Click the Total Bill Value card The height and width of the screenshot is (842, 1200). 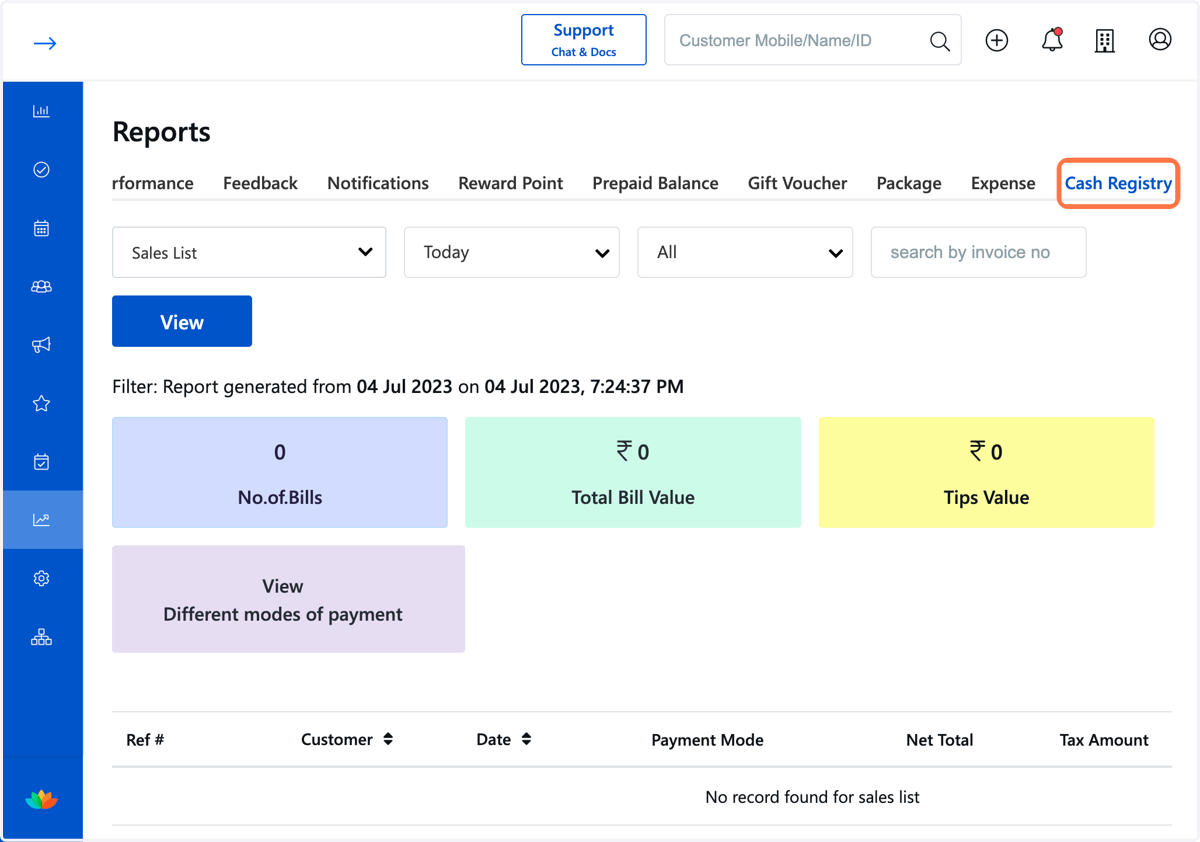click(633, 472)
